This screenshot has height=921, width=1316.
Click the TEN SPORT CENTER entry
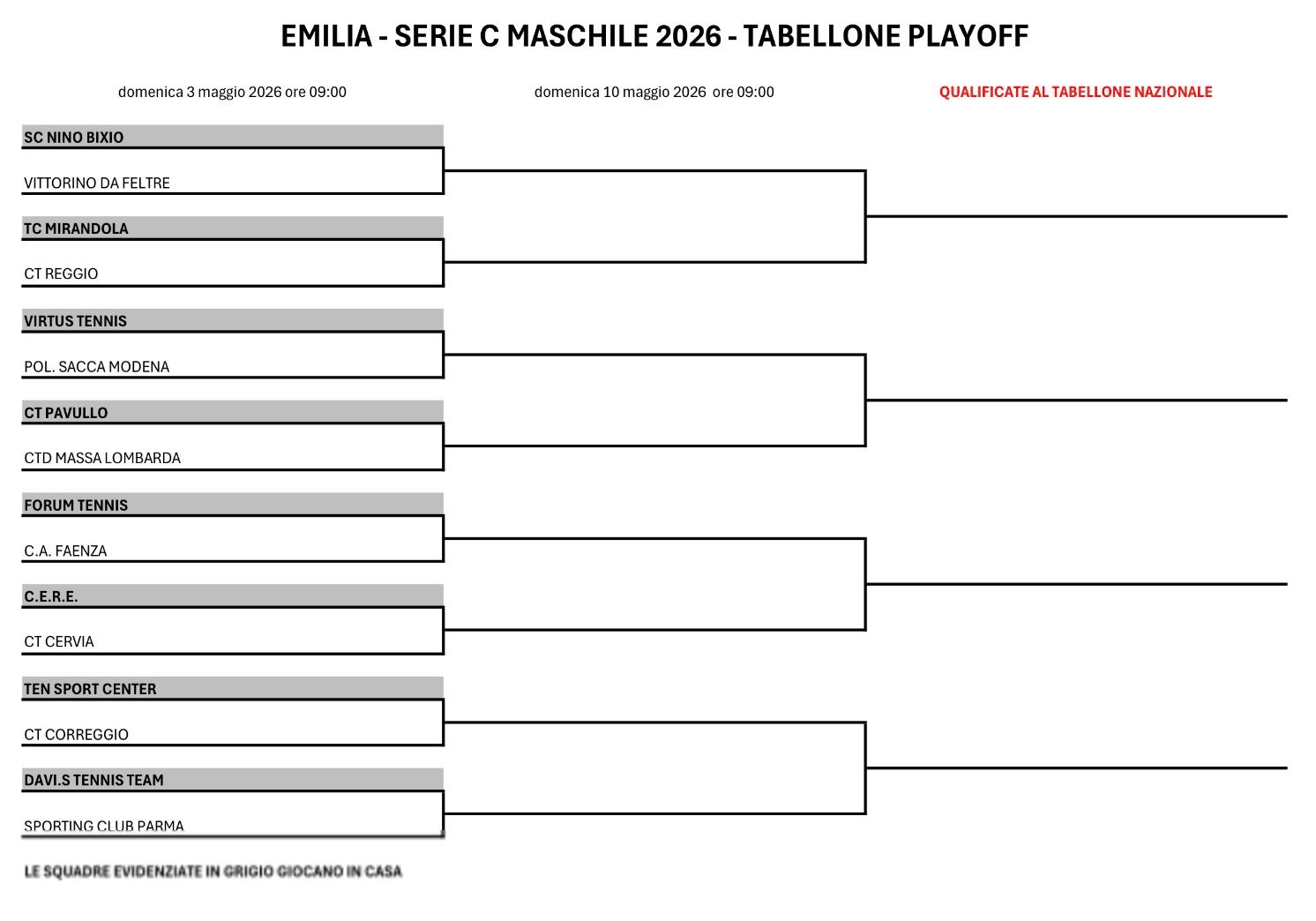click(x=90, y=689)
